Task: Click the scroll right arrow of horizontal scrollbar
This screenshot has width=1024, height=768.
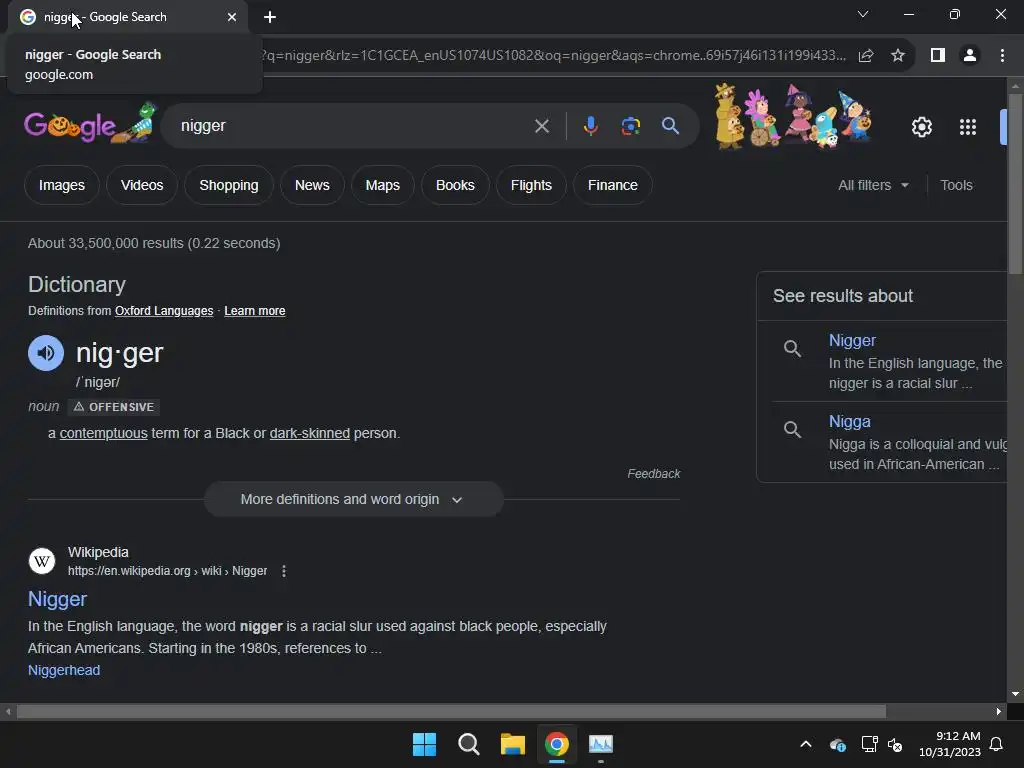Action: pos(999,712)
